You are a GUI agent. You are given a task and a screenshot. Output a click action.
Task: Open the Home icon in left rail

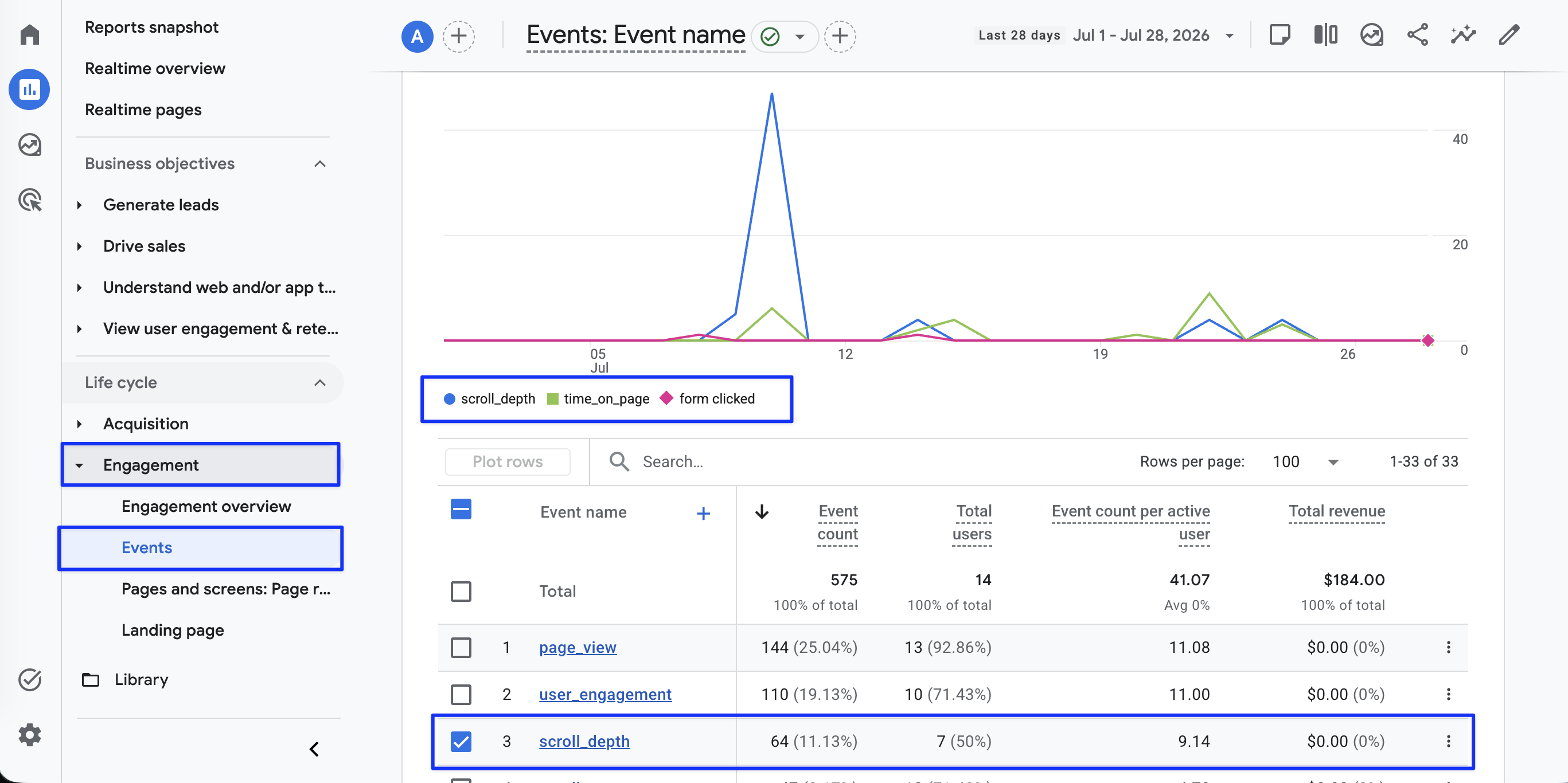point(29,34)
